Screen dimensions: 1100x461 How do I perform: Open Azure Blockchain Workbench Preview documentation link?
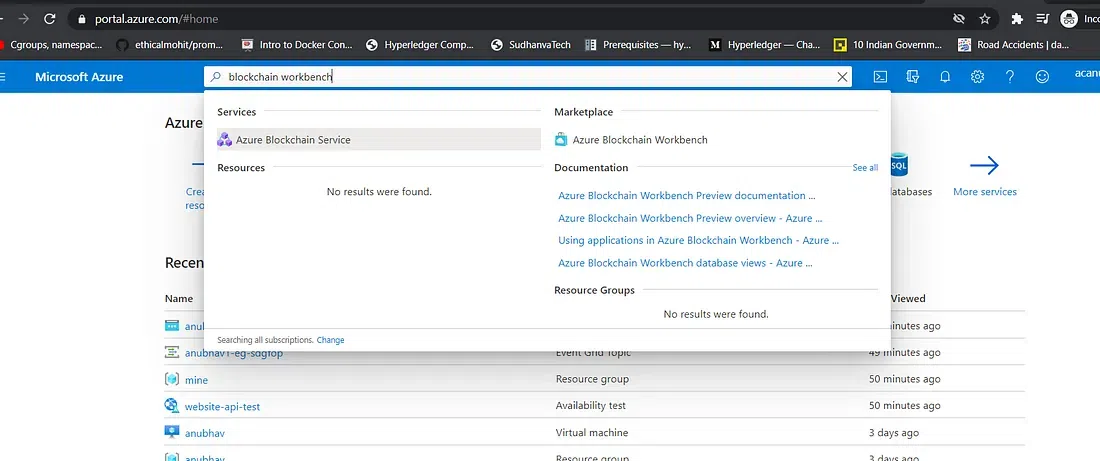click(686, 196)
